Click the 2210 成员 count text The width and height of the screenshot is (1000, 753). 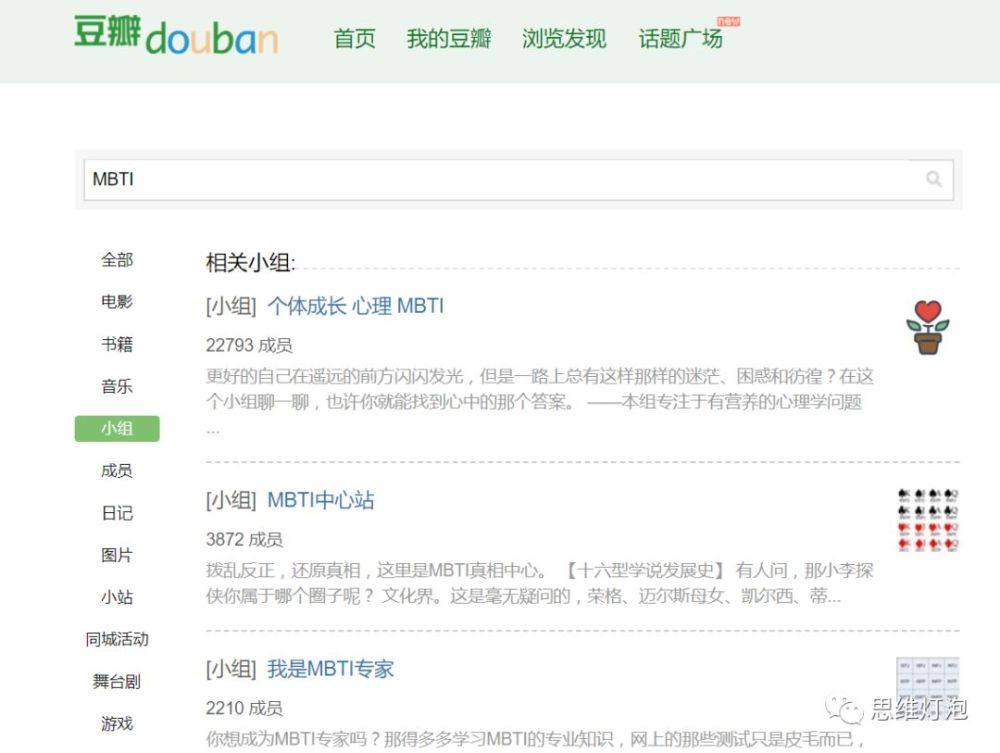point(244,708)
